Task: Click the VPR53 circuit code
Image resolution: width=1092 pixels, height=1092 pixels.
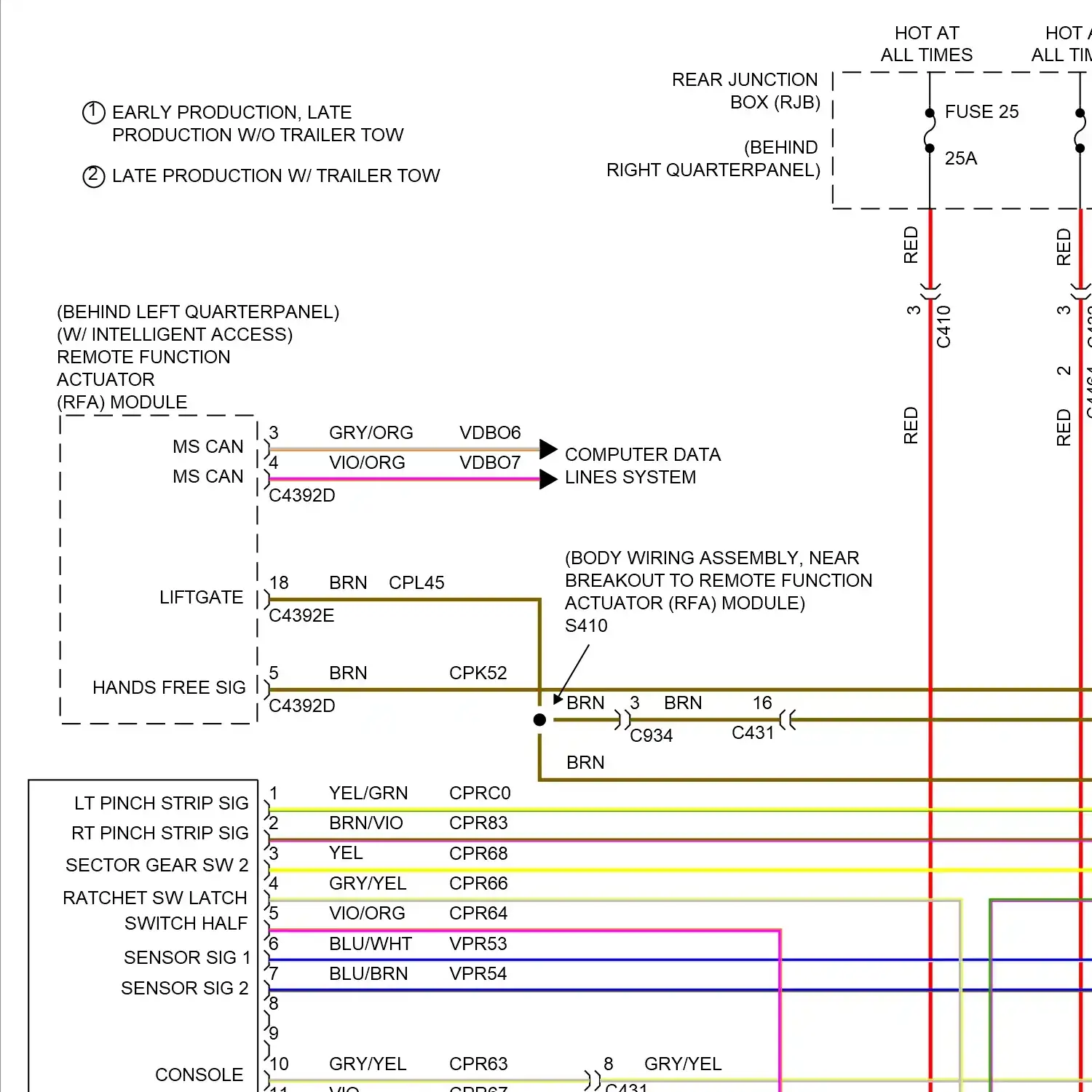Action: click(x=478, y=943)
